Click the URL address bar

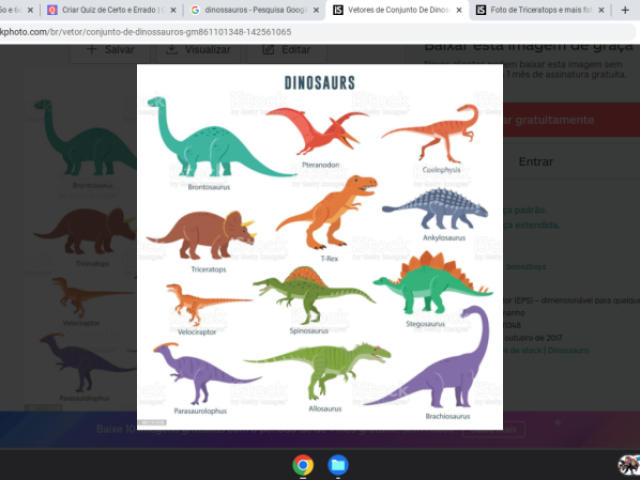316,32
